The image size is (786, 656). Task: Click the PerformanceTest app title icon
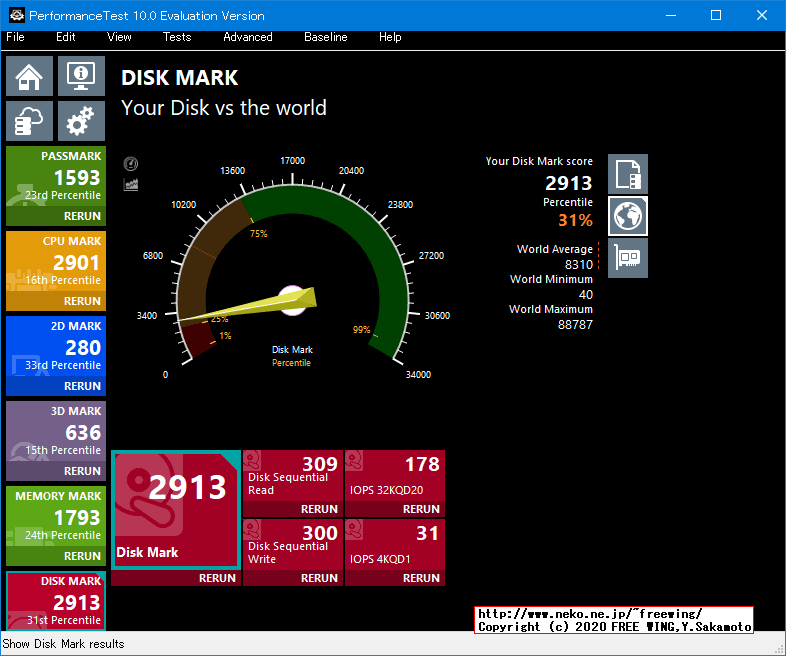17,15
